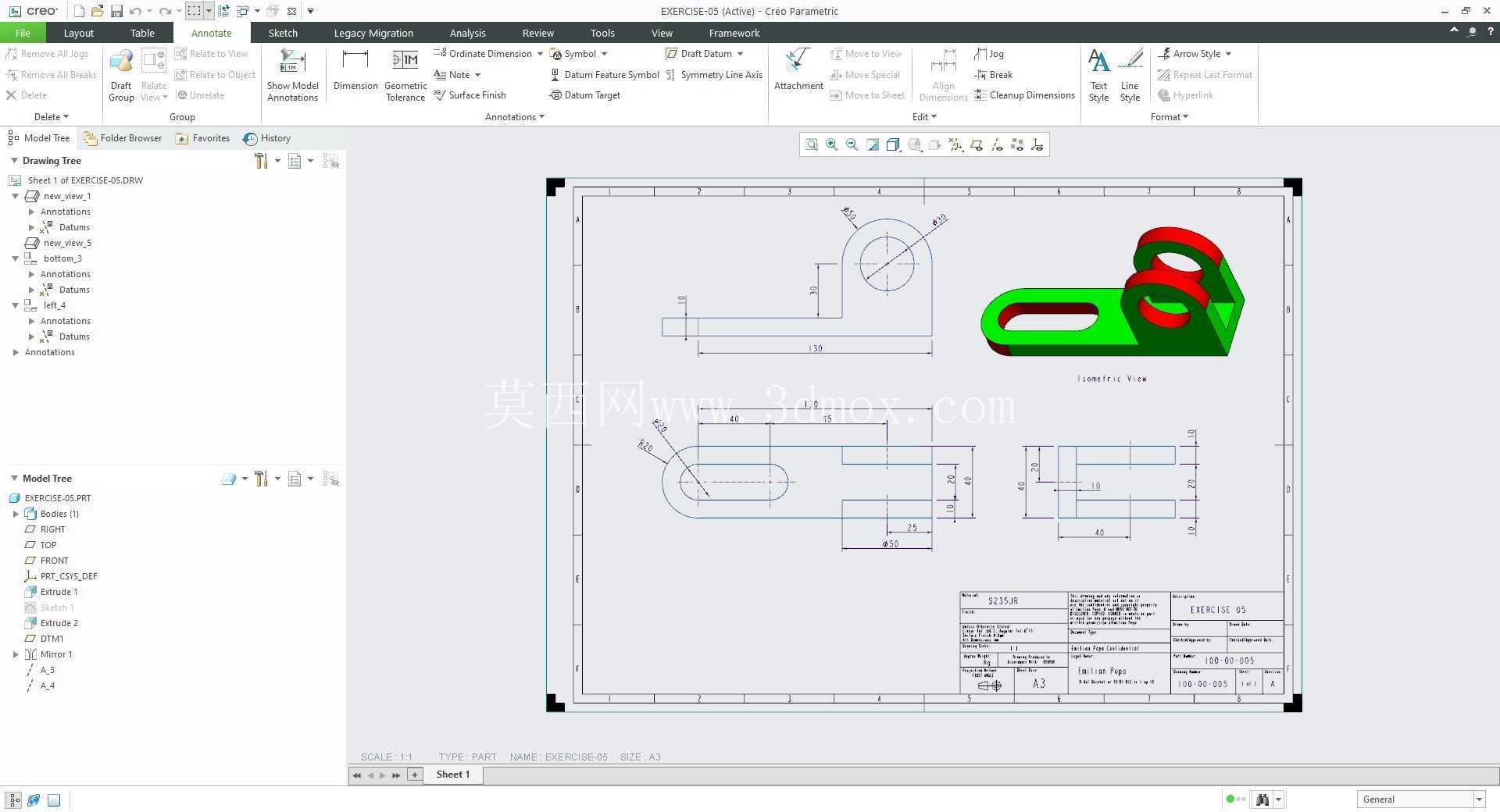1500x812 pixels.
Task: Open the Draft Datum dropdown
Action: 740,54
